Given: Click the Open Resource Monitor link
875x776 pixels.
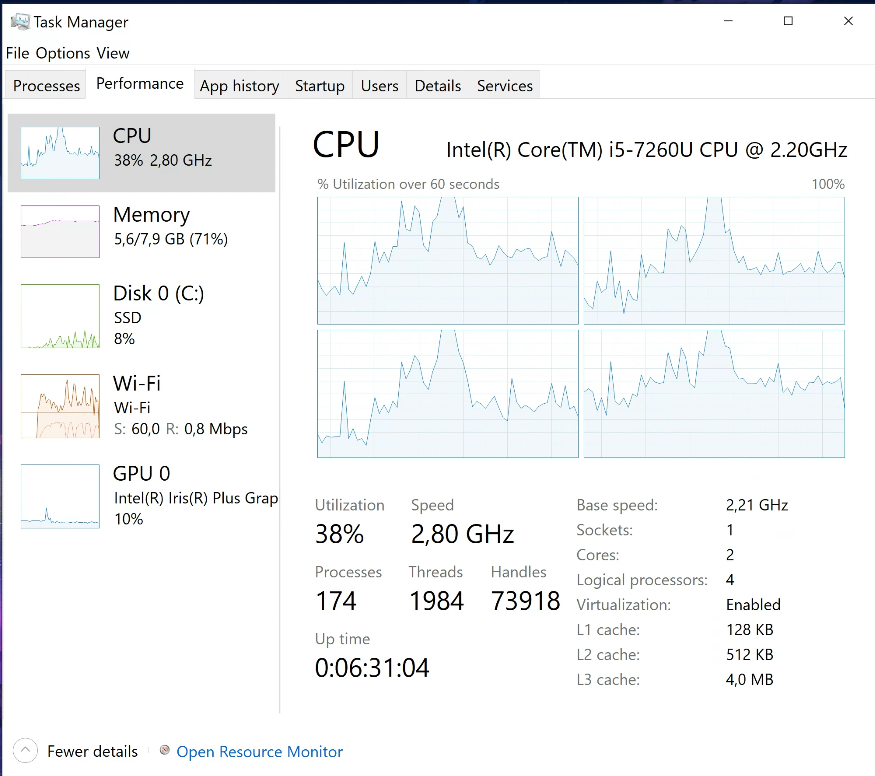Looking at the screenshot, I should point(259,752).
